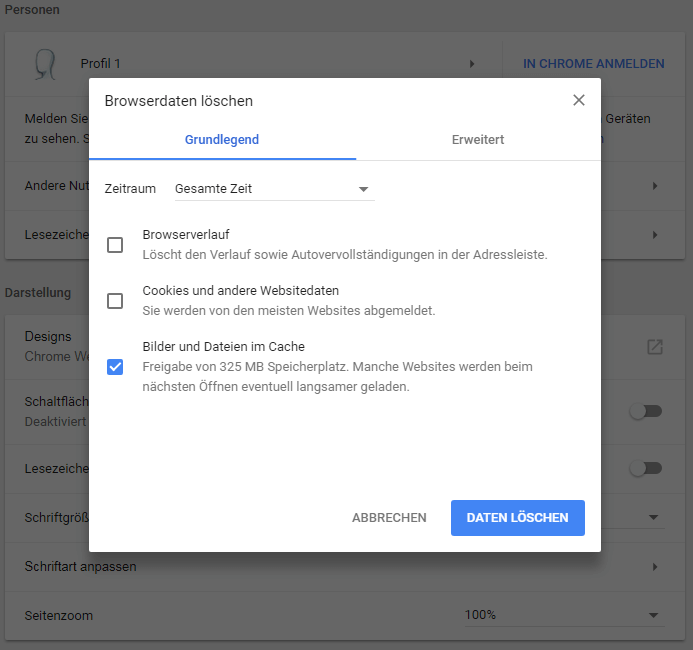
Task: Open the Seitenzoom 100% dropdown
Action: pyautogui.click(x=564, y=615)
